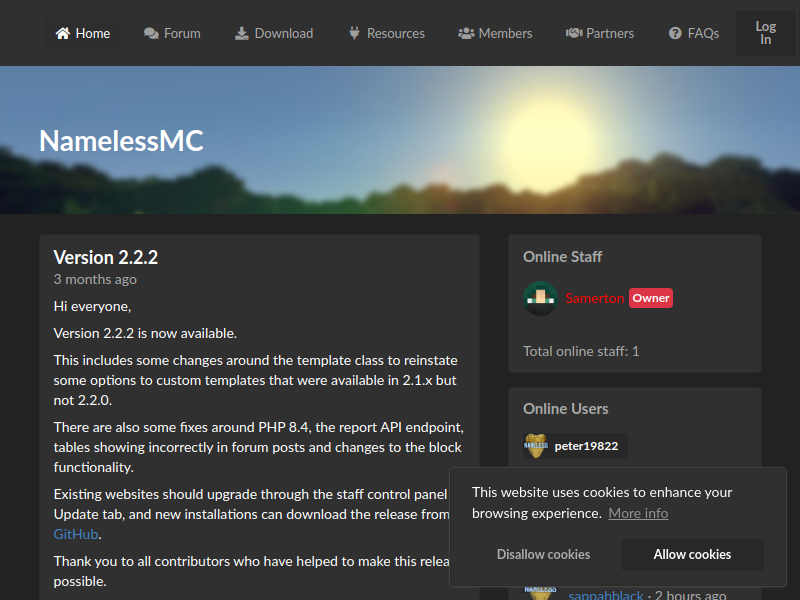Allow cookies in the banner
800x600 pixels.
[x=692, y=555]
